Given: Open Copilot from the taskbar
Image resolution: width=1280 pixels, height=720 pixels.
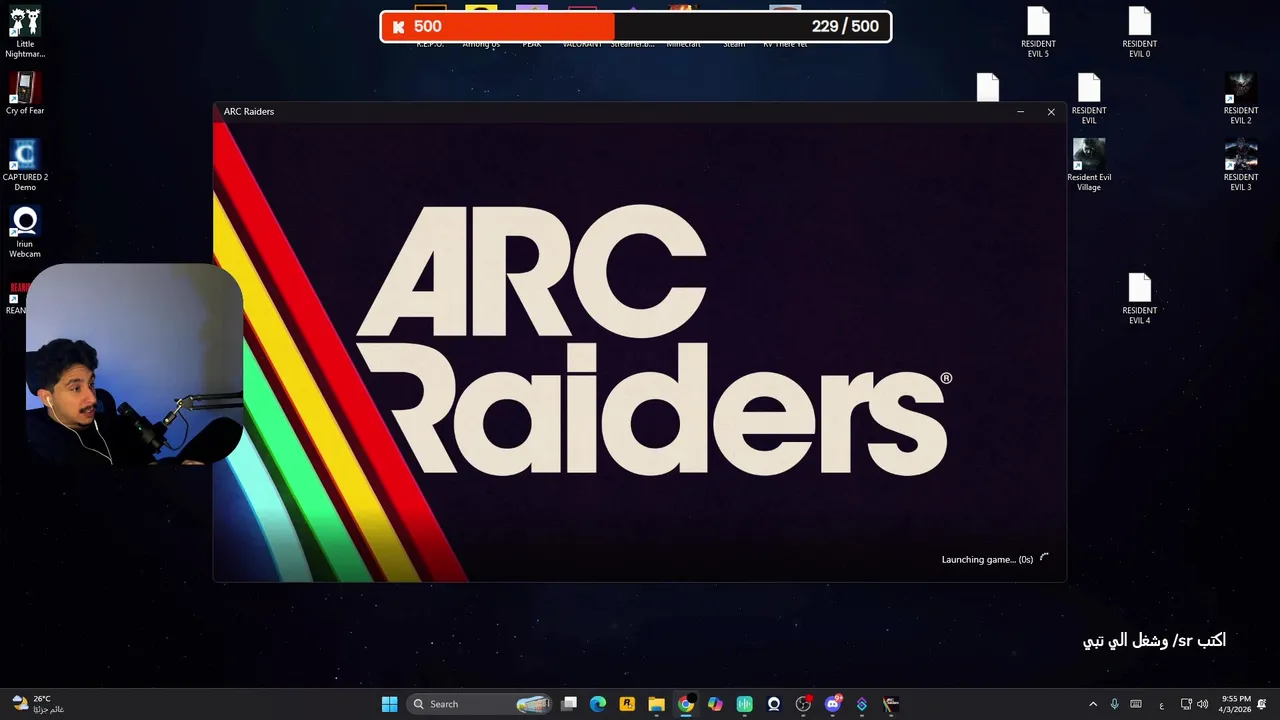Looking at the screenshot, I should tap(715, 704).
